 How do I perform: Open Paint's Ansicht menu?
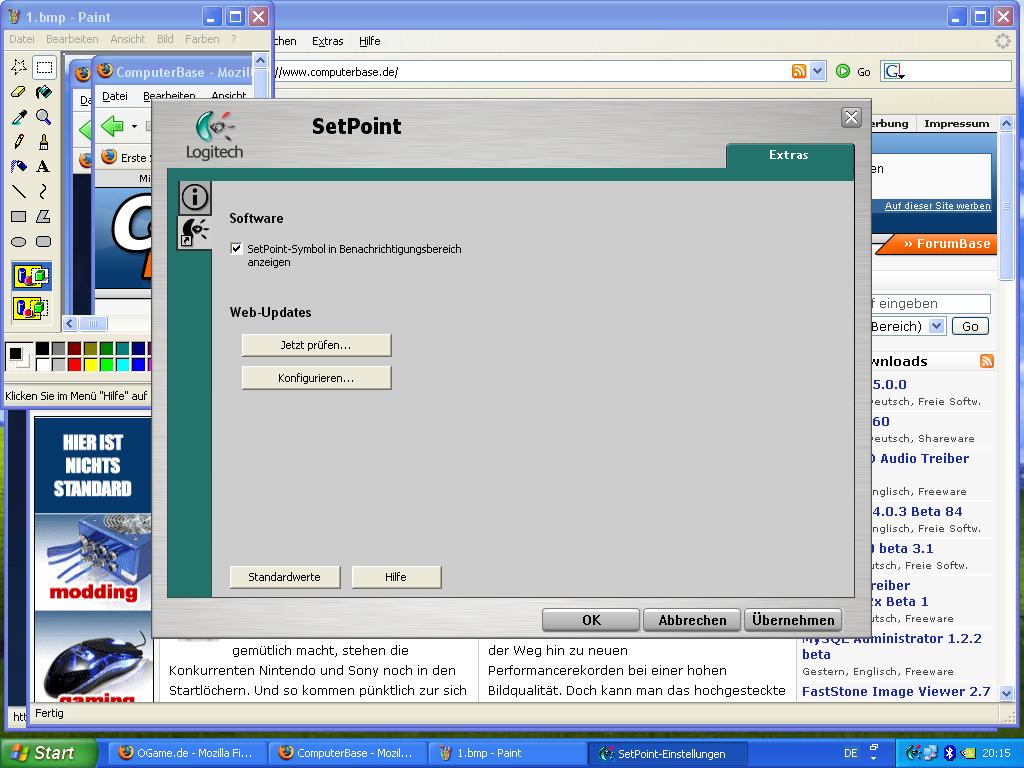click(127, 39)
